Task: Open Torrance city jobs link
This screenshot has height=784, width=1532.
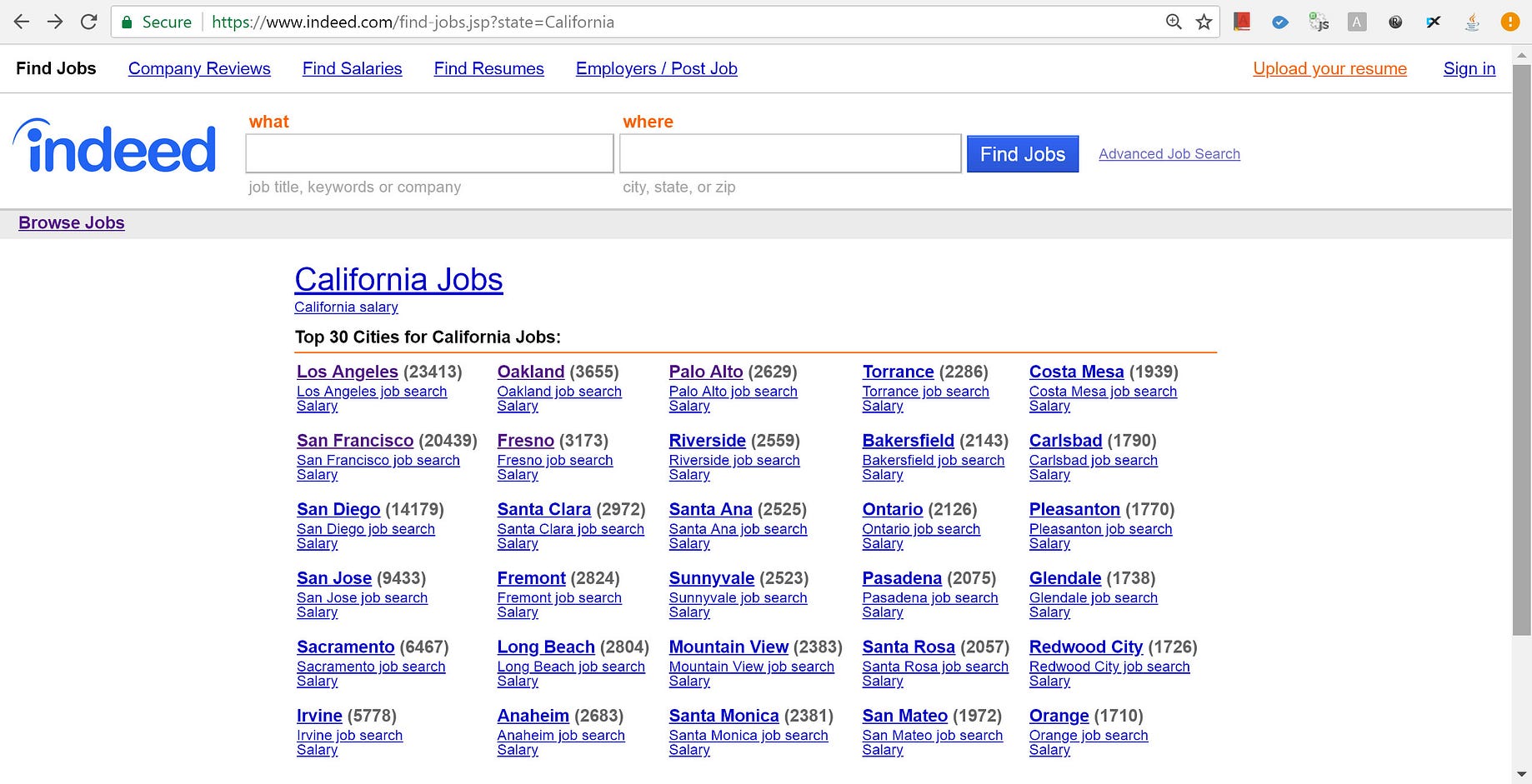Action: click(x=899, y=372)
